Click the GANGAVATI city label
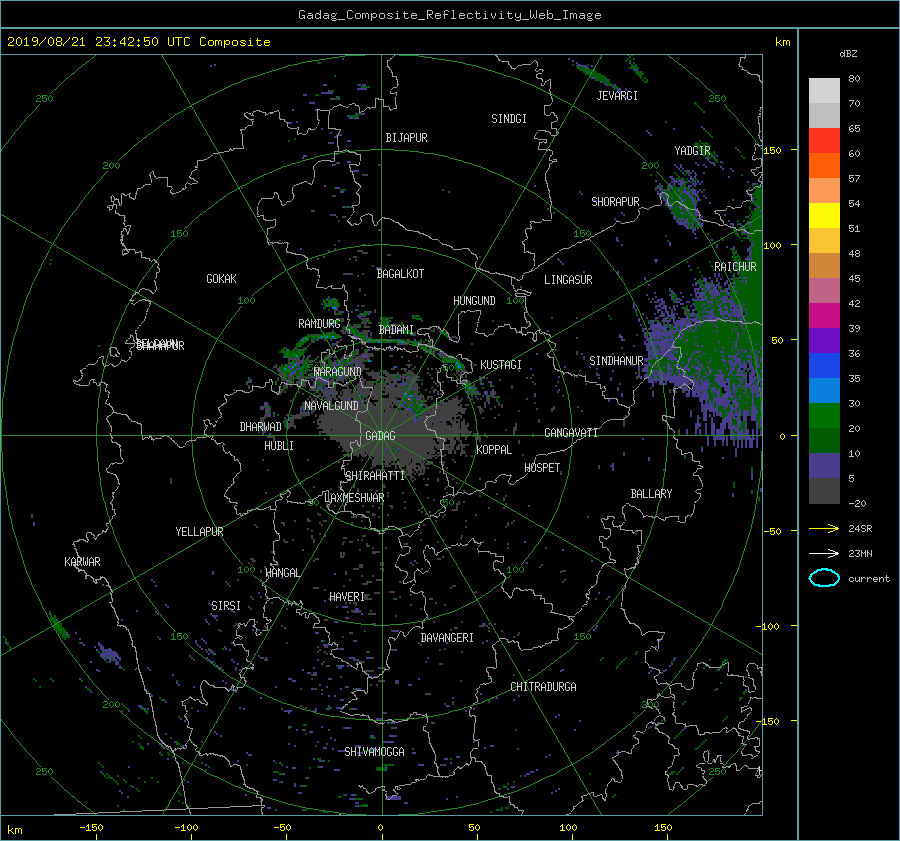The width and height of the screenshot is (900, 841). 571,433
